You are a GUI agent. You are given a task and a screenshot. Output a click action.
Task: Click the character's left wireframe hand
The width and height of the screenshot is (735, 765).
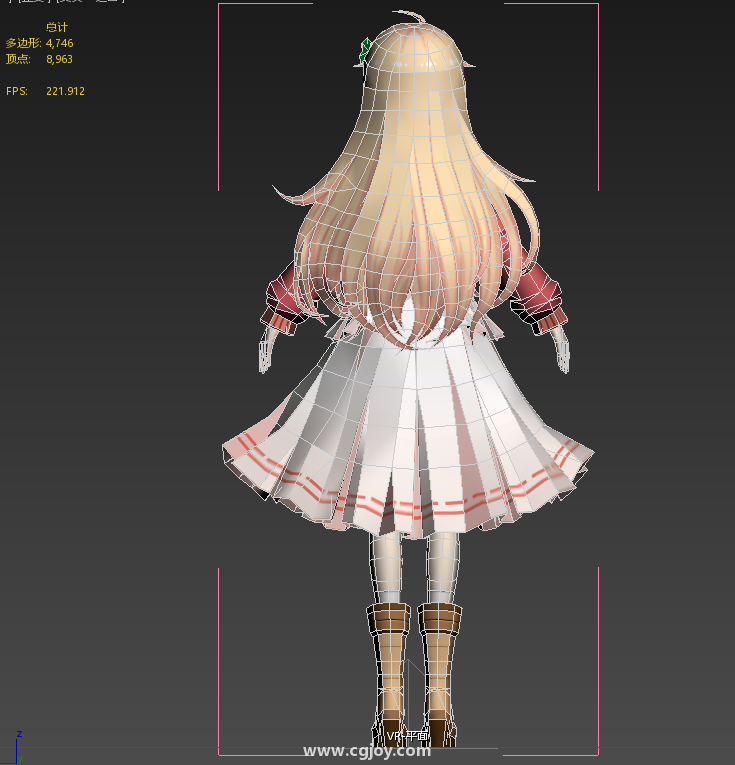click(267, 352)
